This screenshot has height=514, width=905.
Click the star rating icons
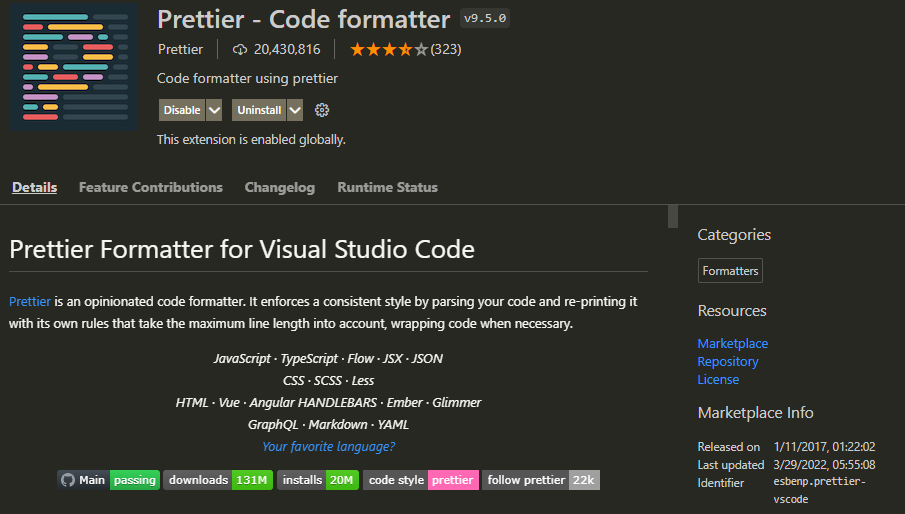(x=389, y=50)
